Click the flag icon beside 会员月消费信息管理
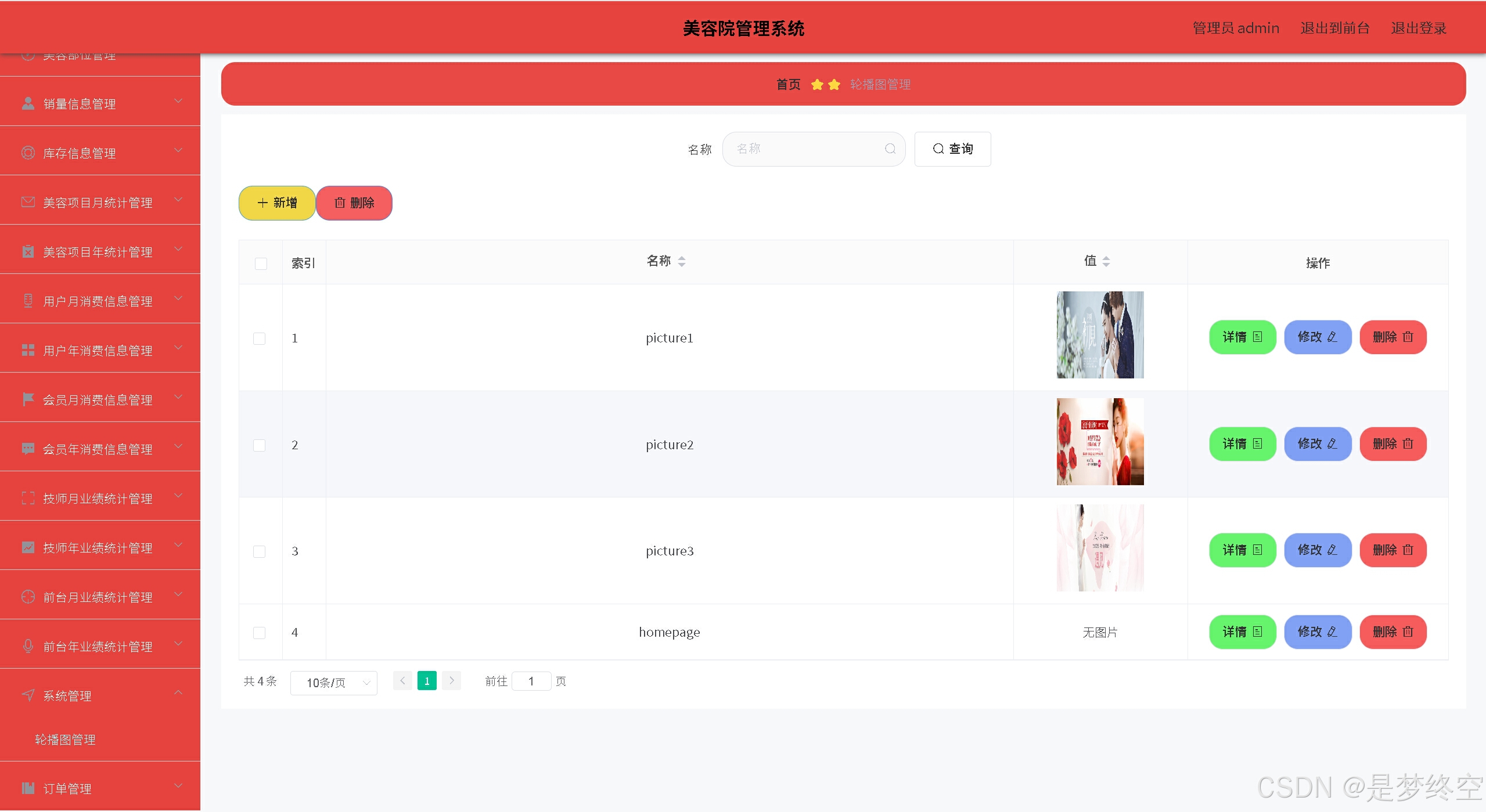 point(28,399)
